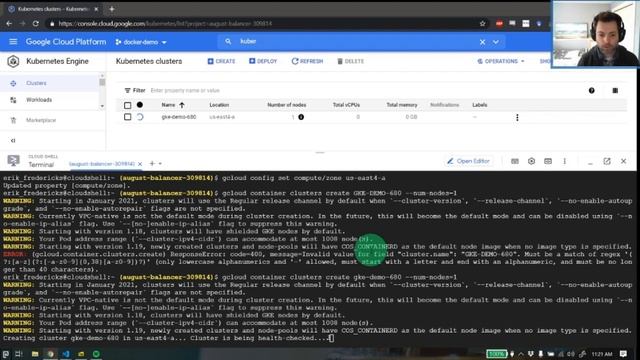This screenshot has height=360, width=640.
Task: Click the Total vCPUs column header
Action: click(346, 105)
